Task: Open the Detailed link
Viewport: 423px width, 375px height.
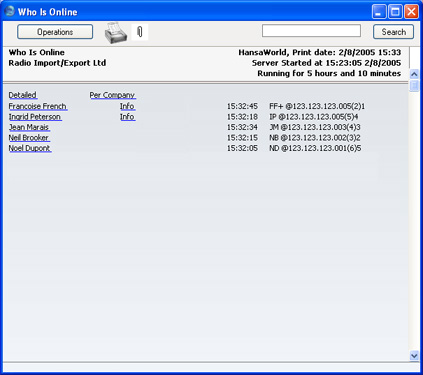Action: click(23, 95)
